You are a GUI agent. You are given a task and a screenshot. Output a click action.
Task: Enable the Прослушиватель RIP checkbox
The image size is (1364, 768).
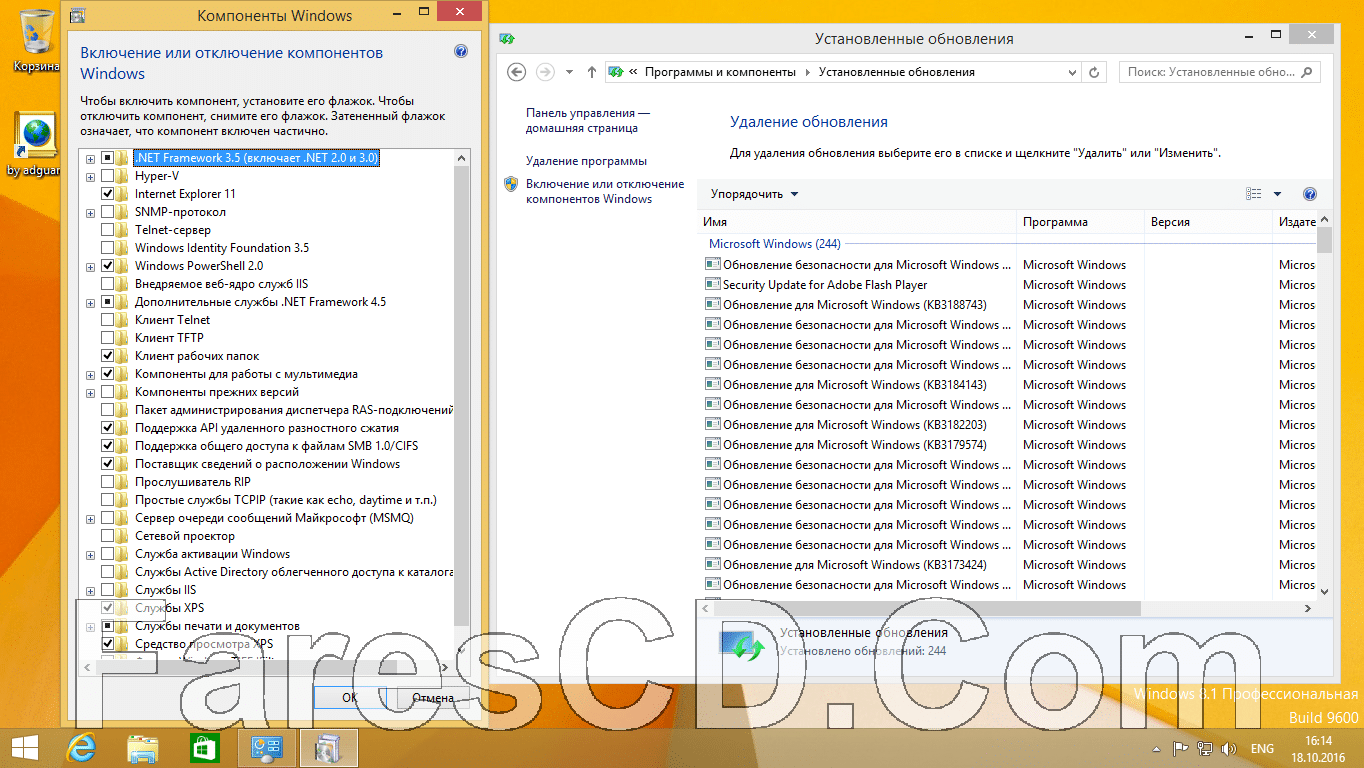click(x=107, y=482)
